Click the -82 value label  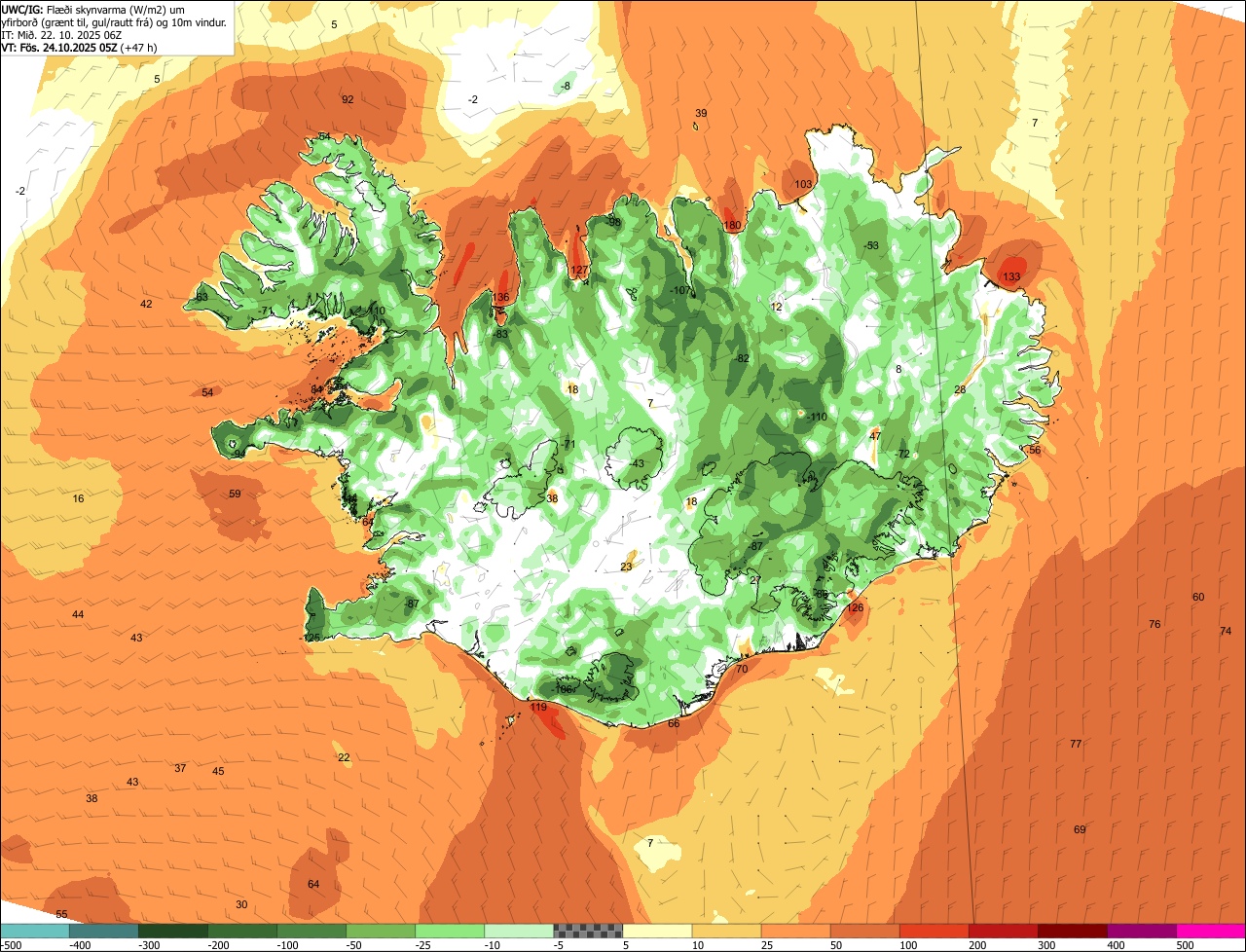click(742, 358)
